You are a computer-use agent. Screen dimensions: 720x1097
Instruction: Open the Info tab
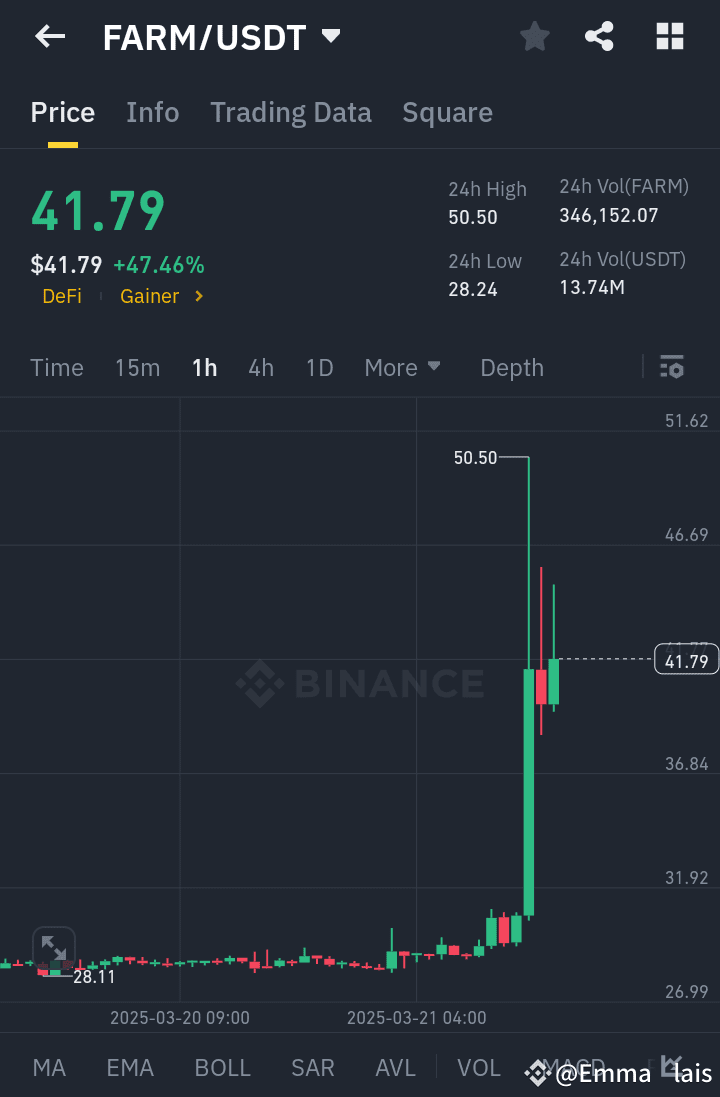point(152,112)
